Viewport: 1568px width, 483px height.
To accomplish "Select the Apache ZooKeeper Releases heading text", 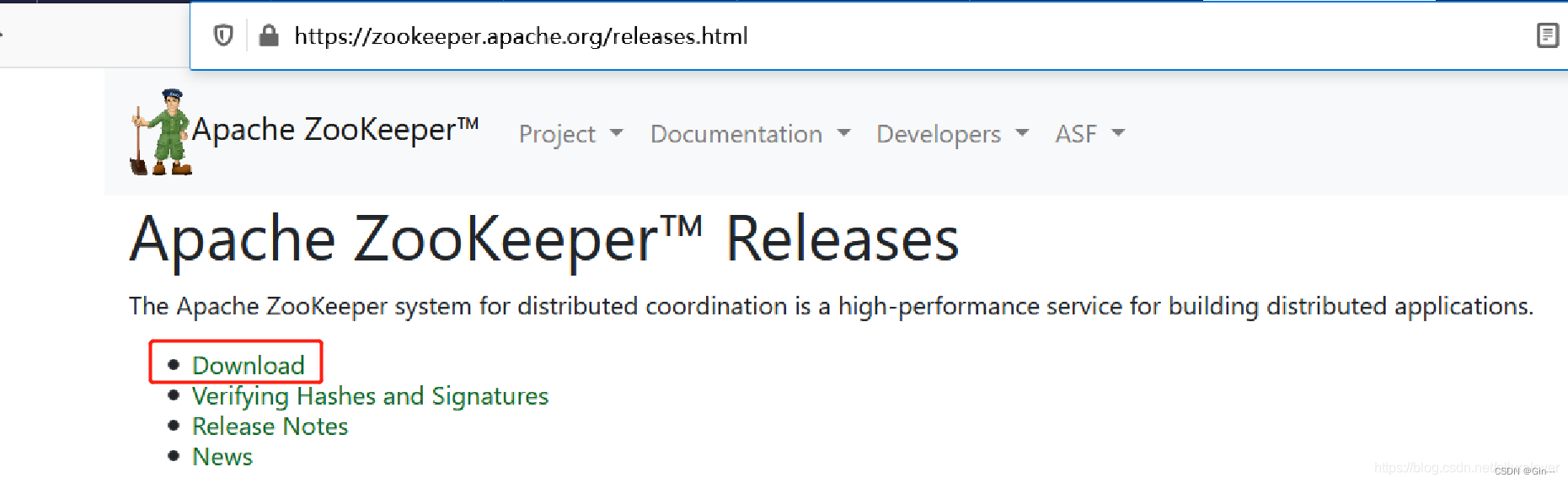I will coord(544,239).
